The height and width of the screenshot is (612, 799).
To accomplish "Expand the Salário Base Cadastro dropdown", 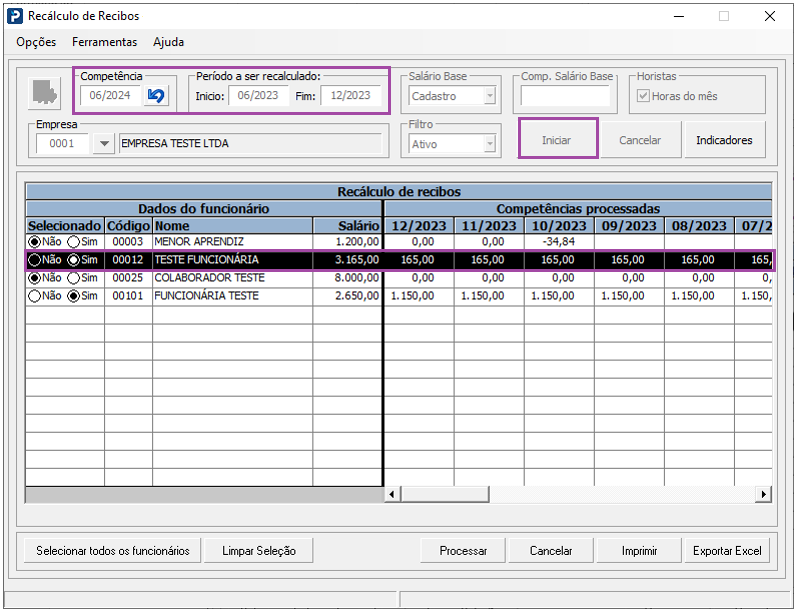I will point(490,96).
